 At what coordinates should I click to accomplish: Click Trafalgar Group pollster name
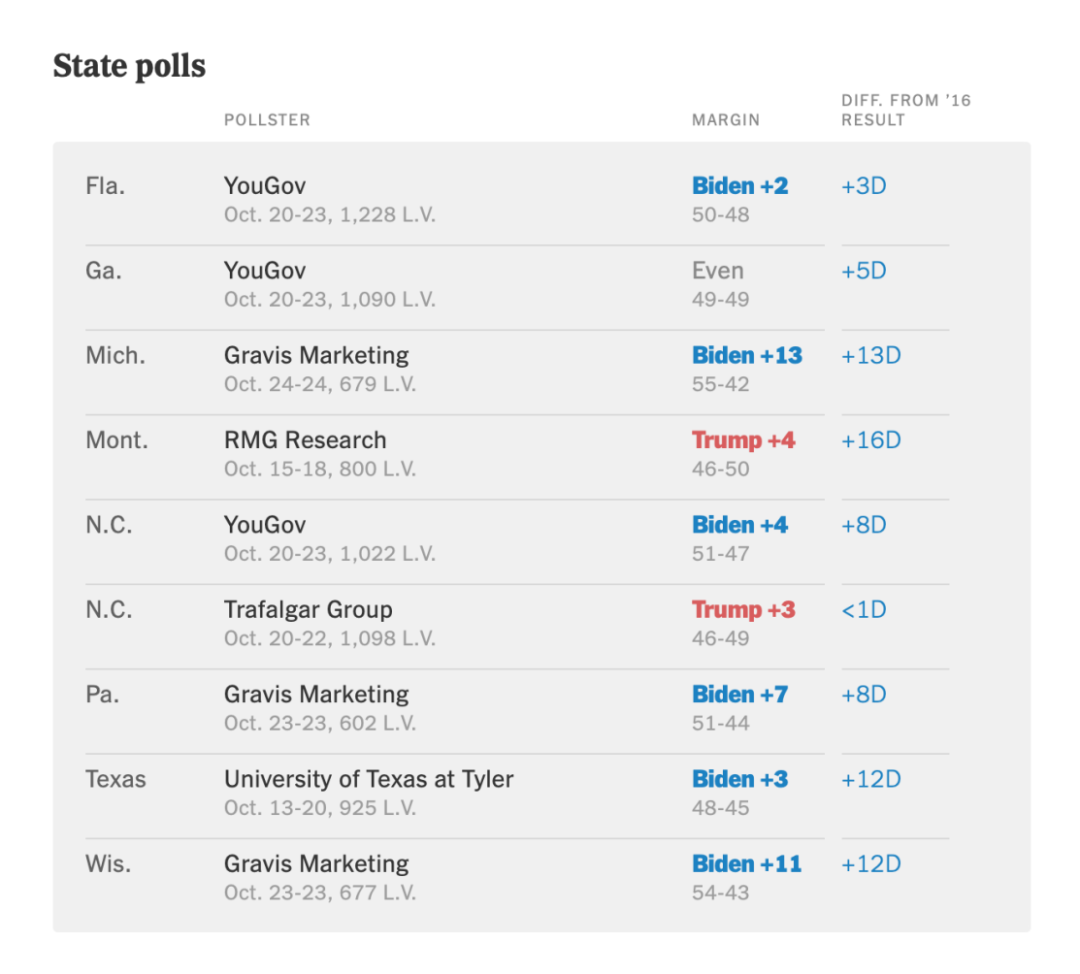pos(308,610)
